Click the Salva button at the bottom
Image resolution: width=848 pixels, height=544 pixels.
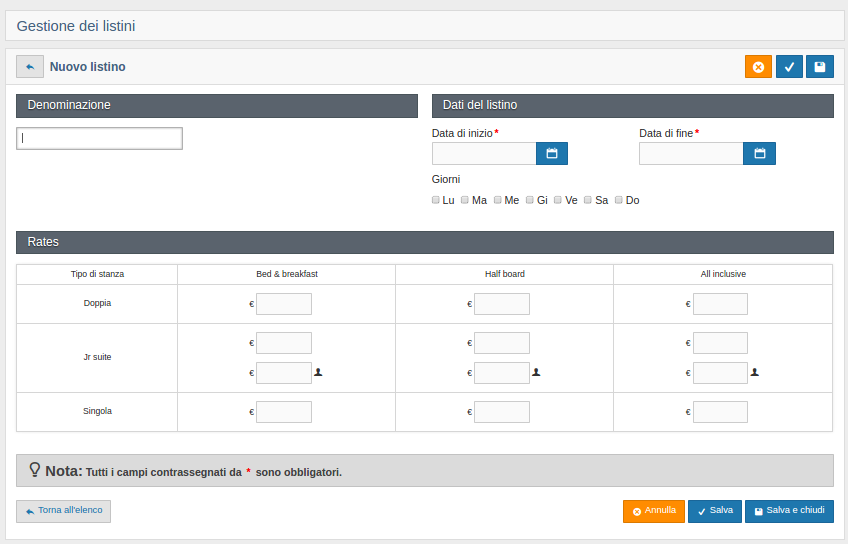[x=715, y=511]
